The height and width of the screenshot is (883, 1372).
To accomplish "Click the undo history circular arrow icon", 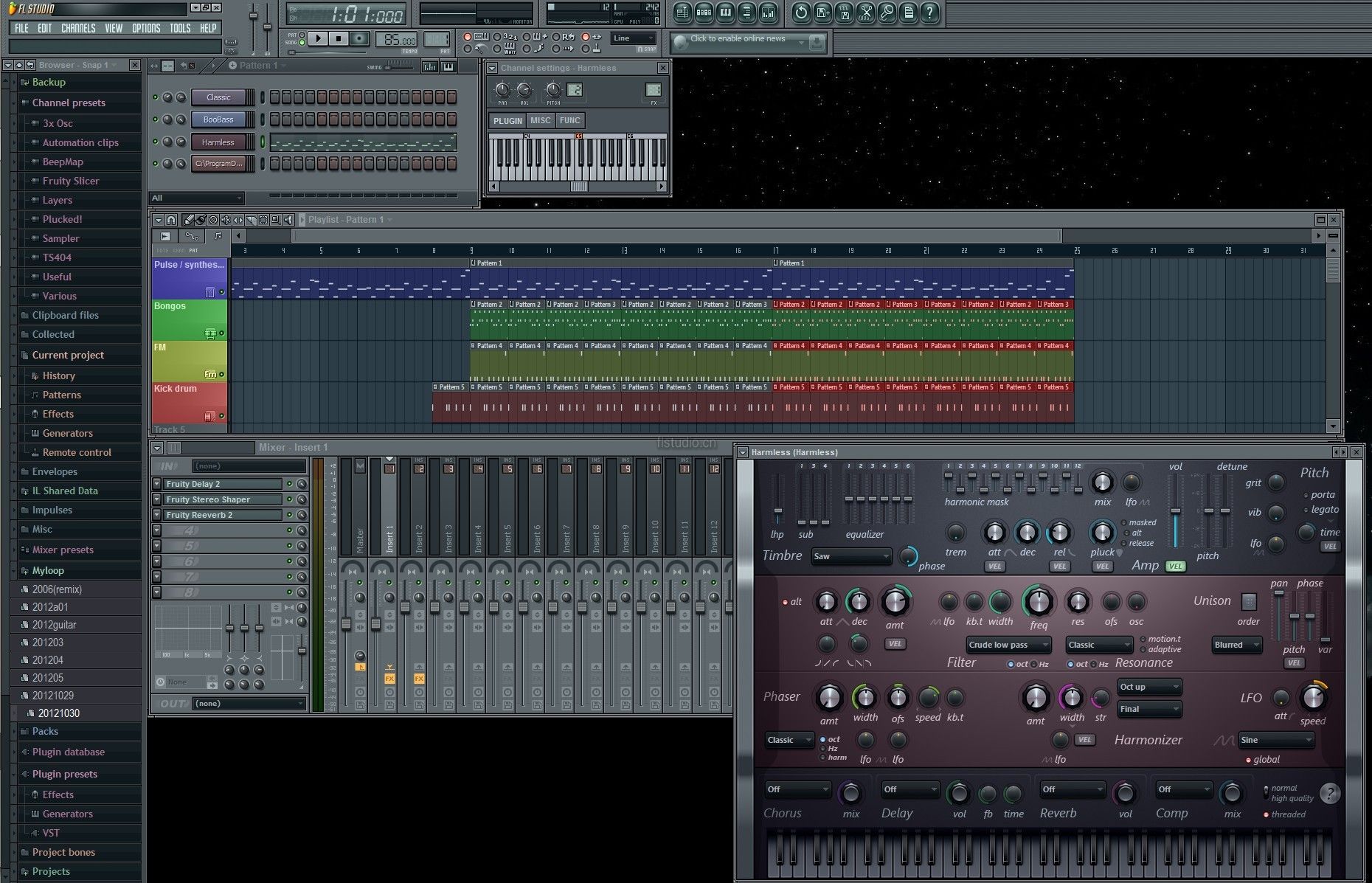I will click(802, 13).
